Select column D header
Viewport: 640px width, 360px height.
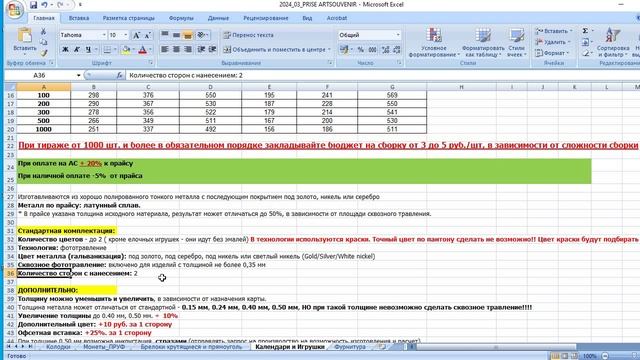coord(210,87)
